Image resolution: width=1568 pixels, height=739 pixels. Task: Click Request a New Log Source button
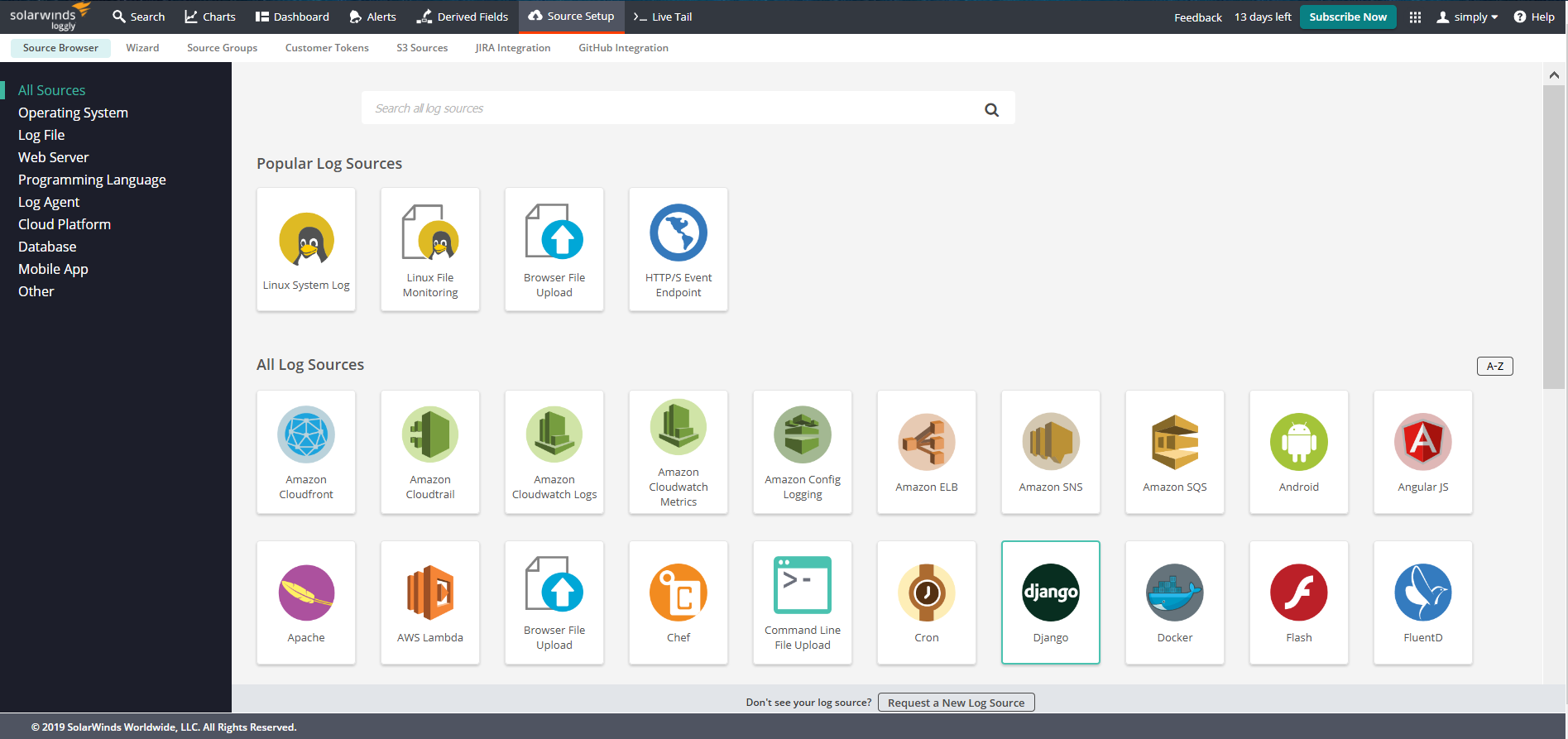956,703
